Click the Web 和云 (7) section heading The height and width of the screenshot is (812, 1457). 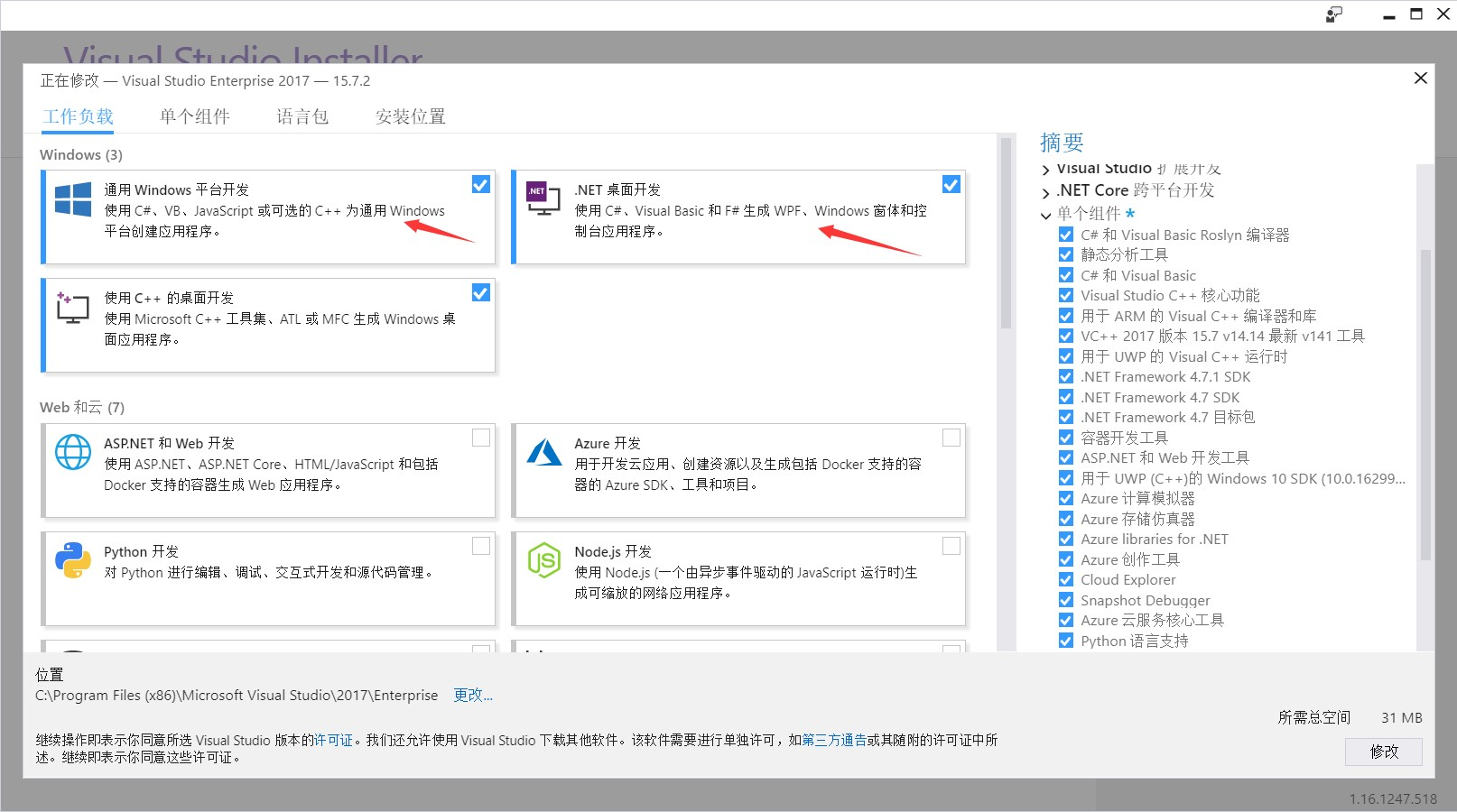tap(82, 407)
